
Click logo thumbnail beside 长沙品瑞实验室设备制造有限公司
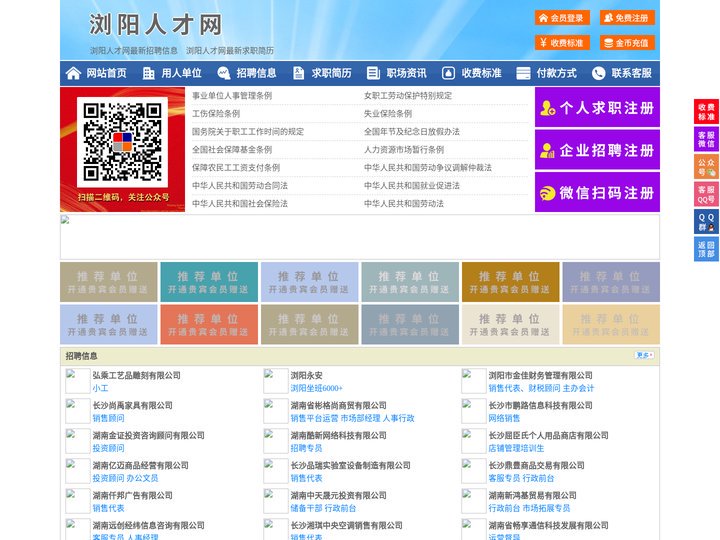pos(276,471)
